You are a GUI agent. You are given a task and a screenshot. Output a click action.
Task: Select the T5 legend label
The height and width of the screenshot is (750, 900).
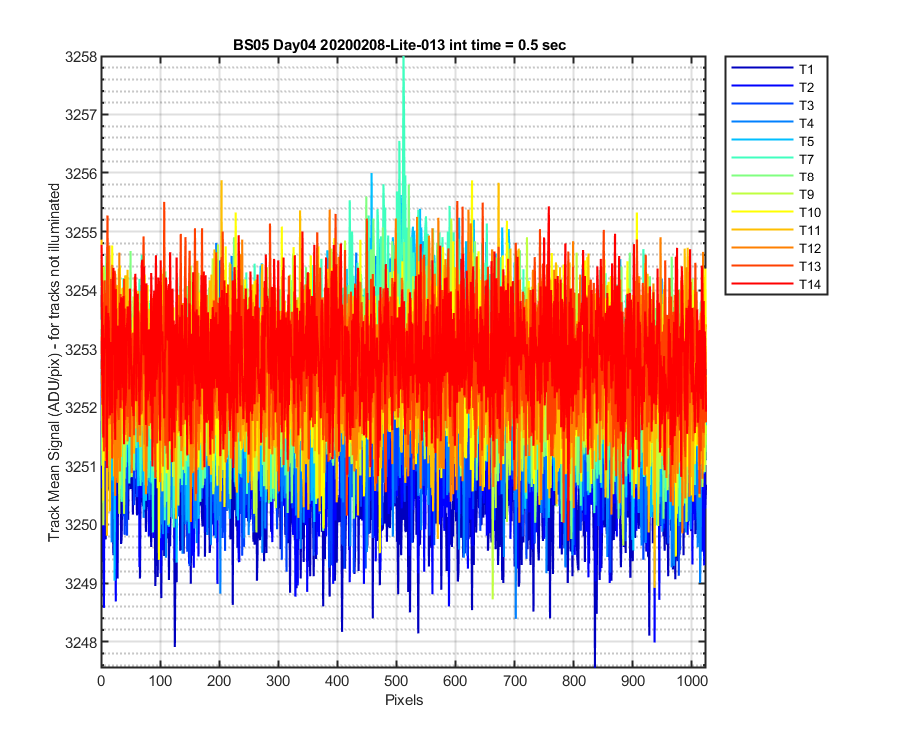(806, 141)
